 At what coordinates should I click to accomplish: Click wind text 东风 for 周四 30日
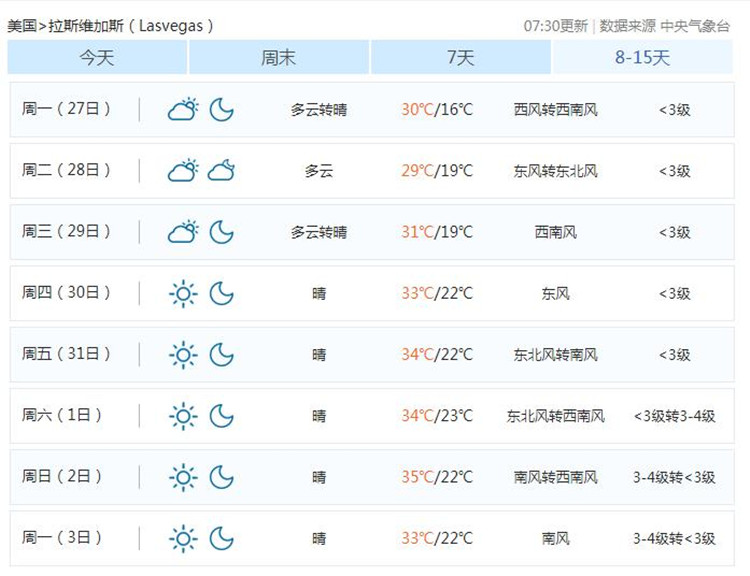click(555, 293)
